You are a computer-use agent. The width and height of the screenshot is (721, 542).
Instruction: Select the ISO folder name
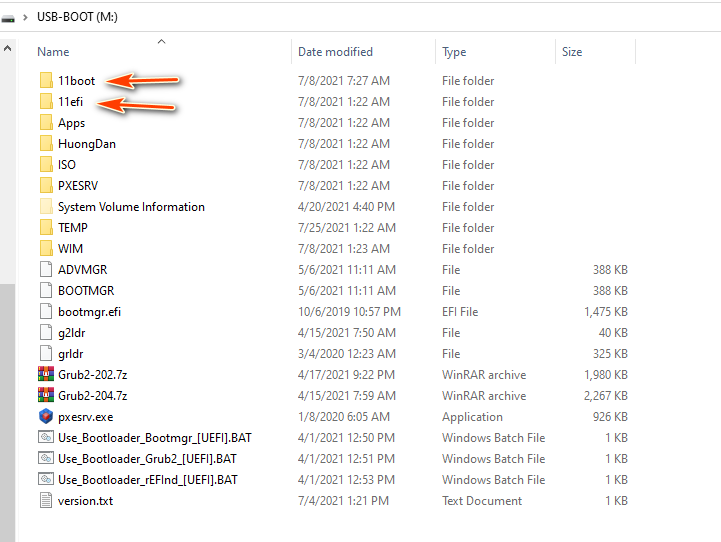67,165
